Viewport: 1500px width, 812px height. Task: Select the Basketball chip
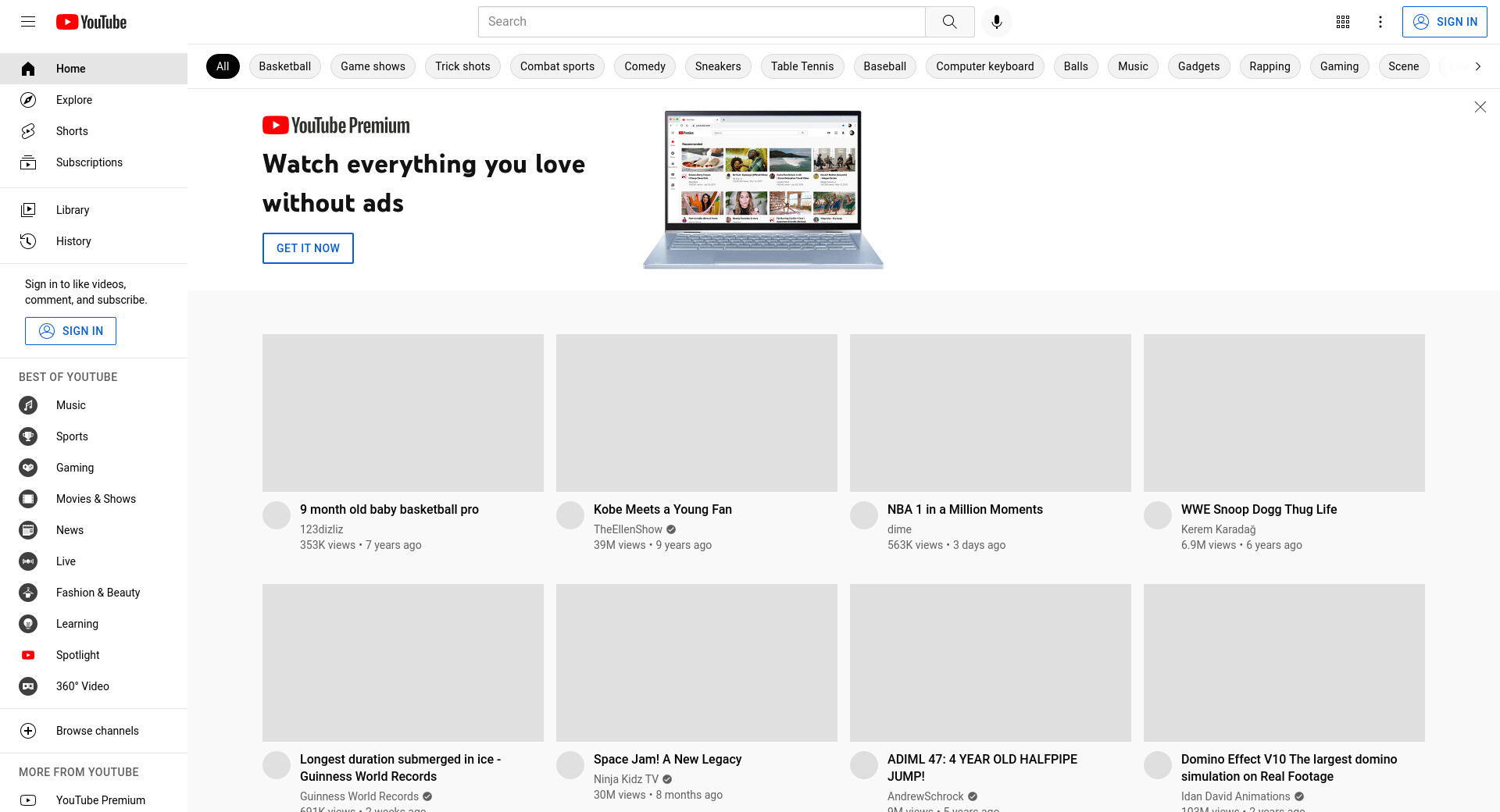point(285,66)
